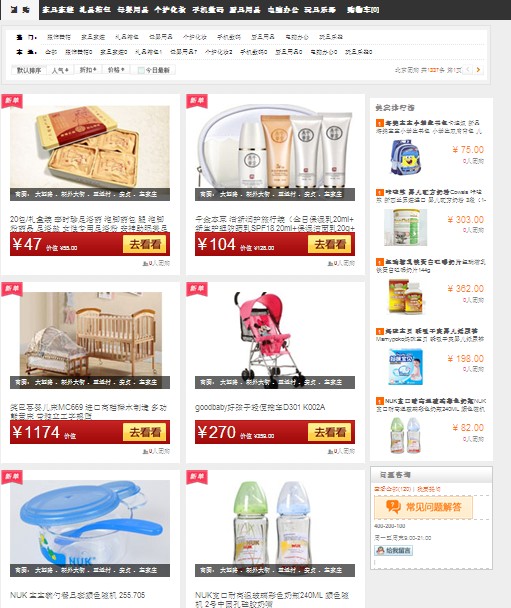Go to next page with orange arrow
Screen dimensions: 511x608
pyautogui.click(x=478, y=70)
